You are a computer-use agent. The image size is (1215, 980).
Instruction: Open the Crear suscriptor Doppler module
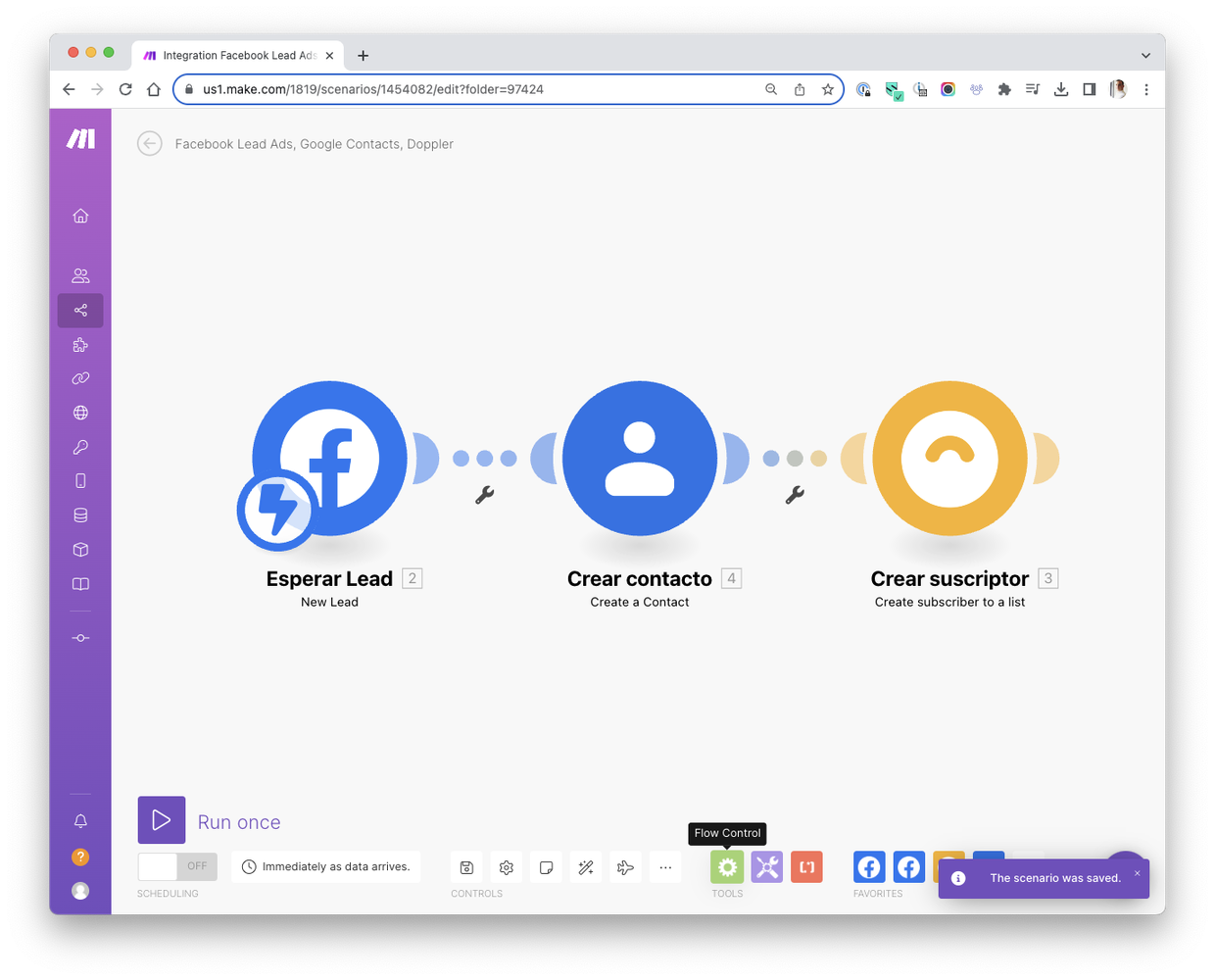(x=949, y=459)
